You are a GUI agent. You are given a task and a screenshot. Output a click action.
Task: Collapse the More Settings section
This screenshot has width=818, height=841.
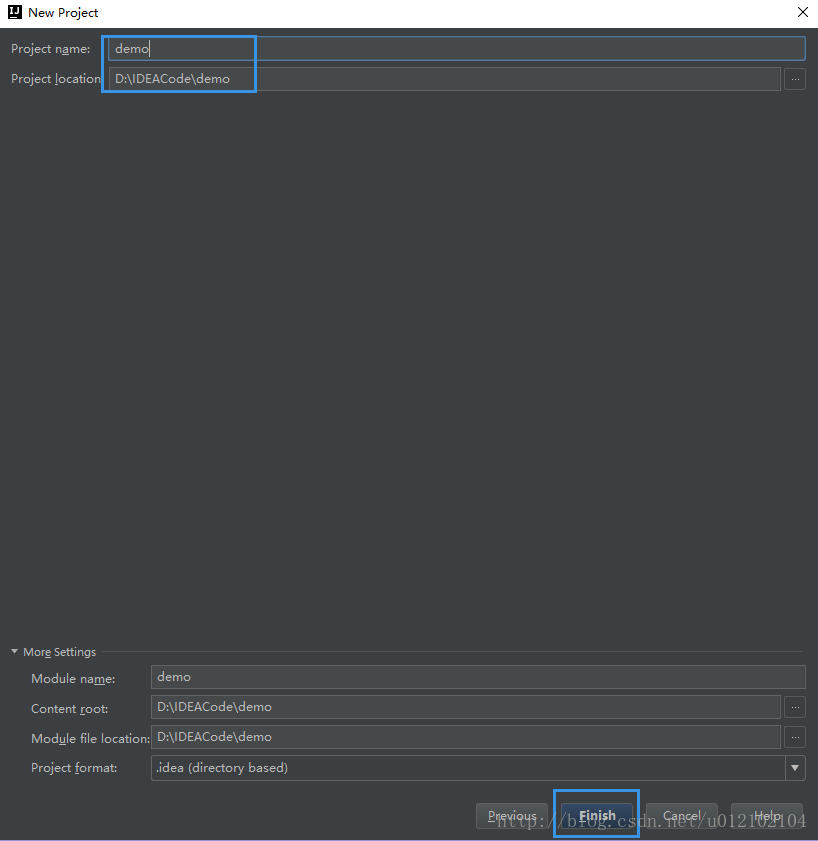14,652
